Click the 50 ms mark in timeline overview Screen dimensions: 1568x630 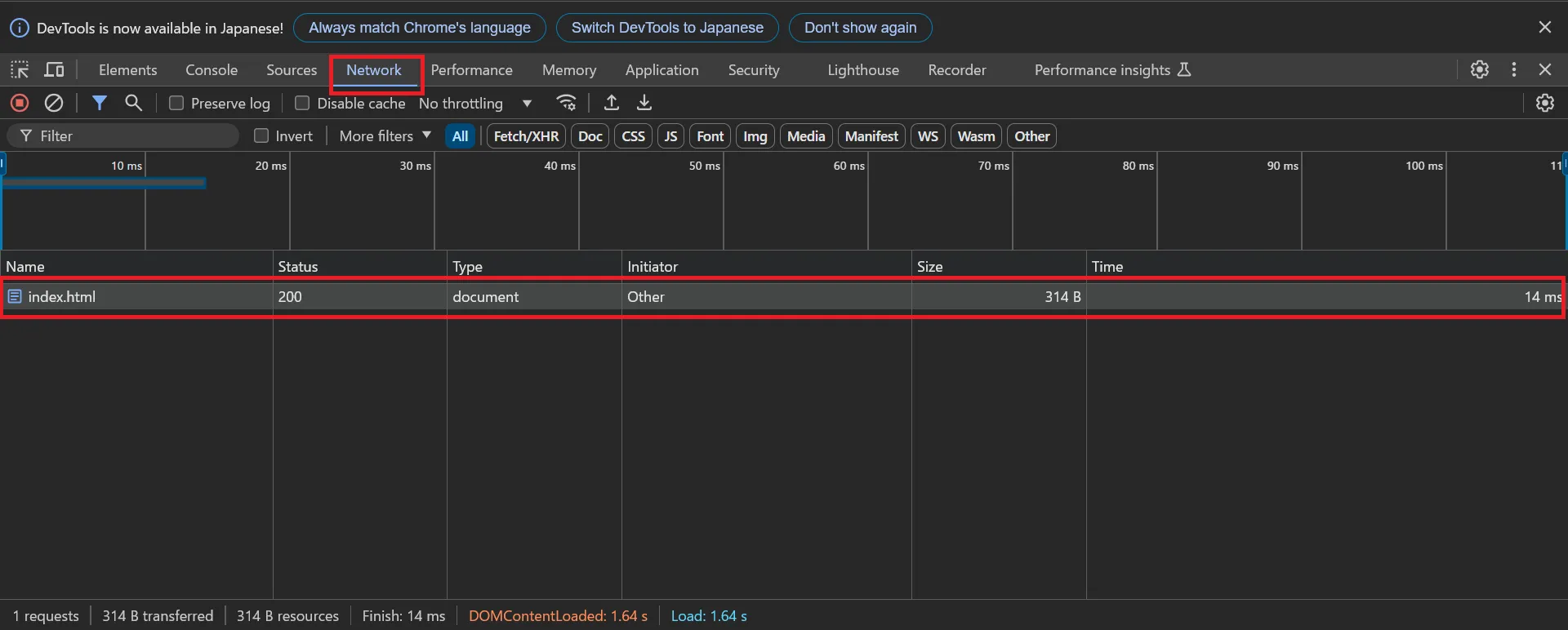tap(704, 166)
